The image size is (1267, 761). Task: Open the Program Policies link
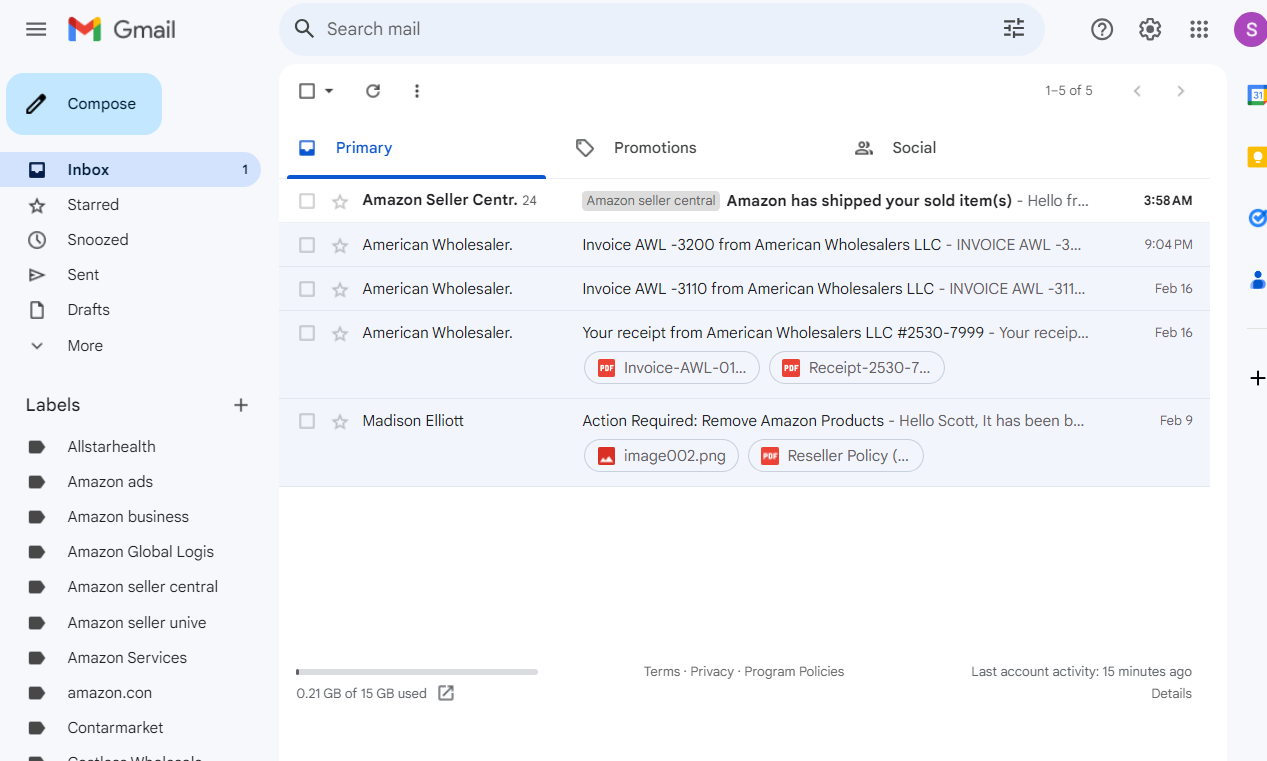pos(794,672)
